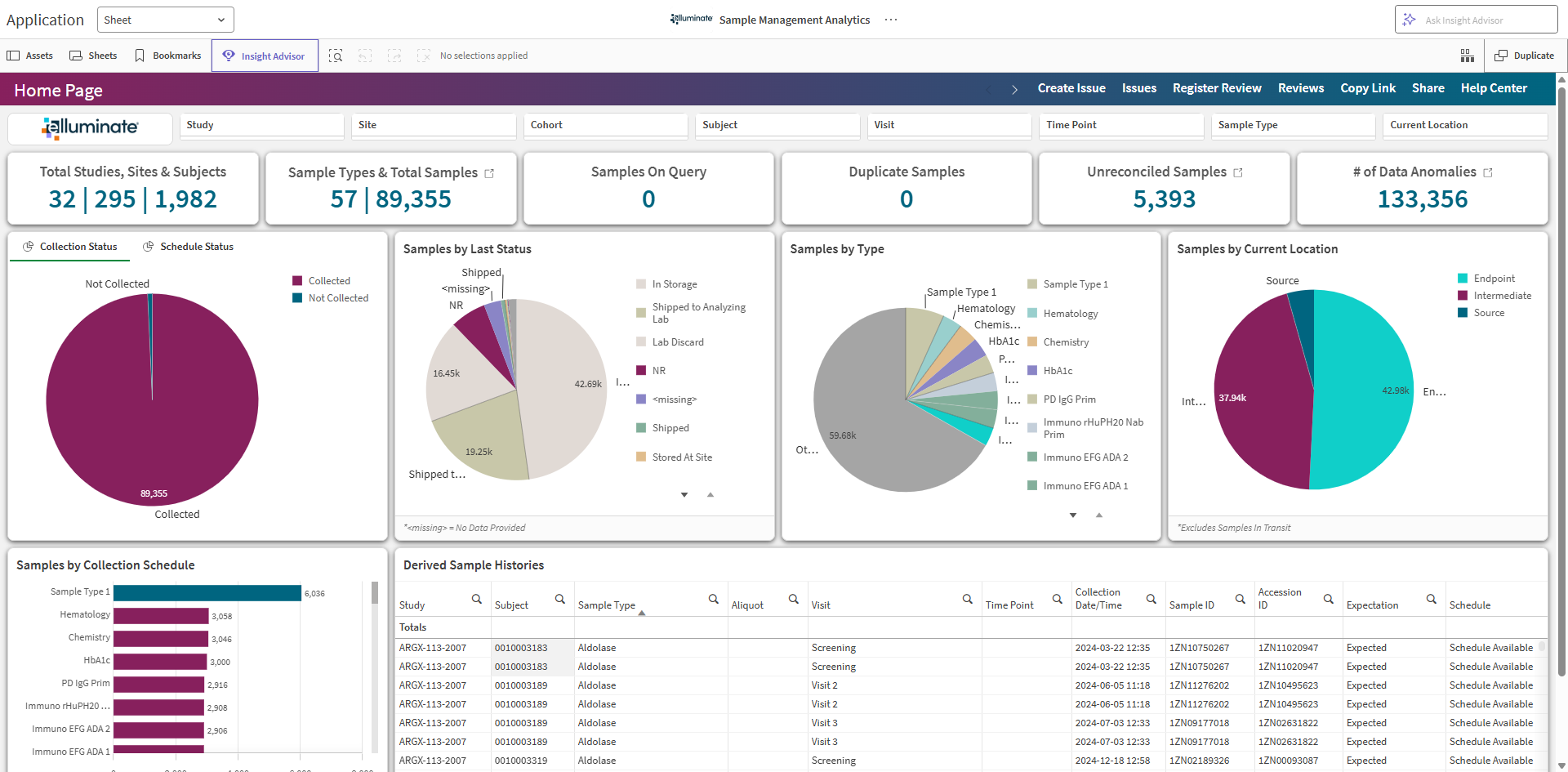This screenshot has height=772, width=1568.
Task: Duplicate the current sheet
Action: [1524, 56]
